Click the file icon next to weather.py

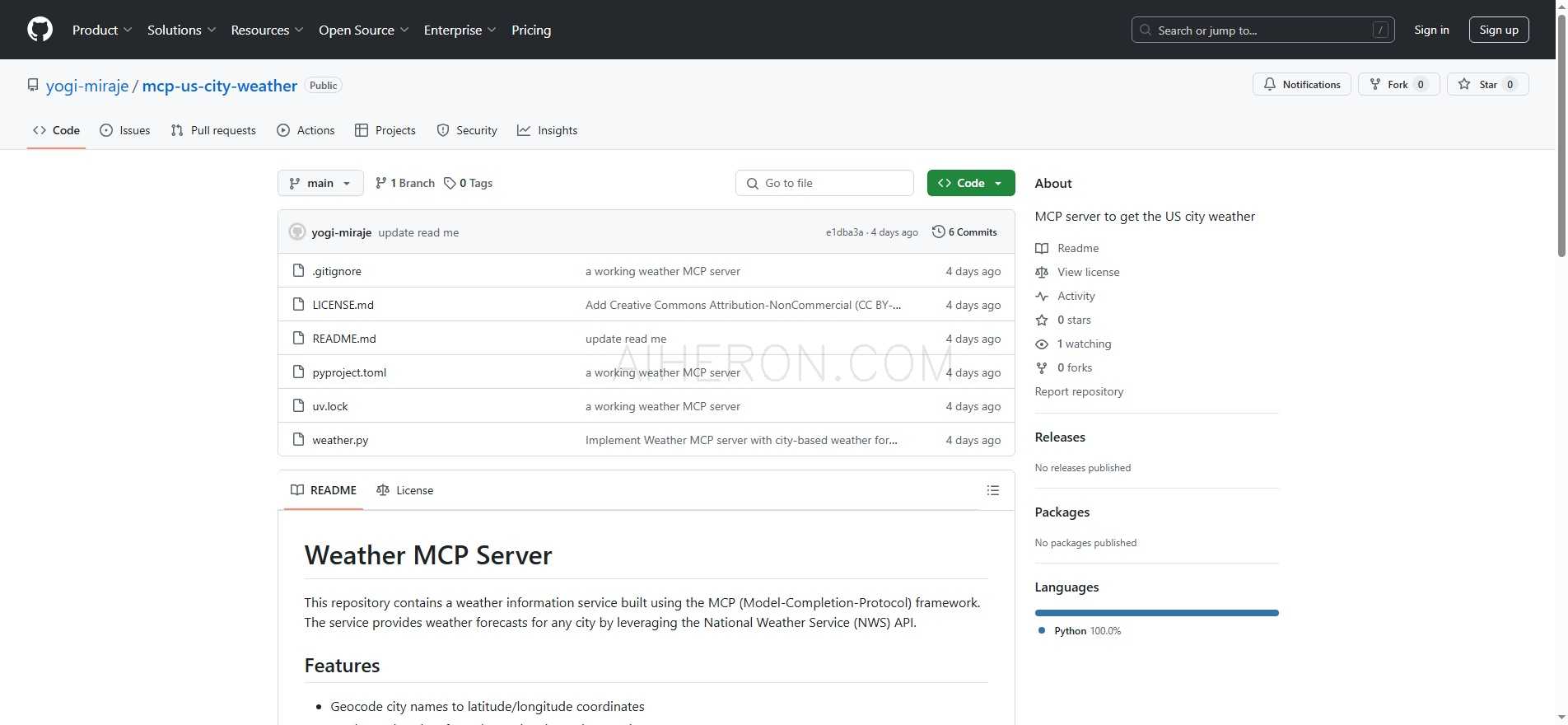click(298, 440)
